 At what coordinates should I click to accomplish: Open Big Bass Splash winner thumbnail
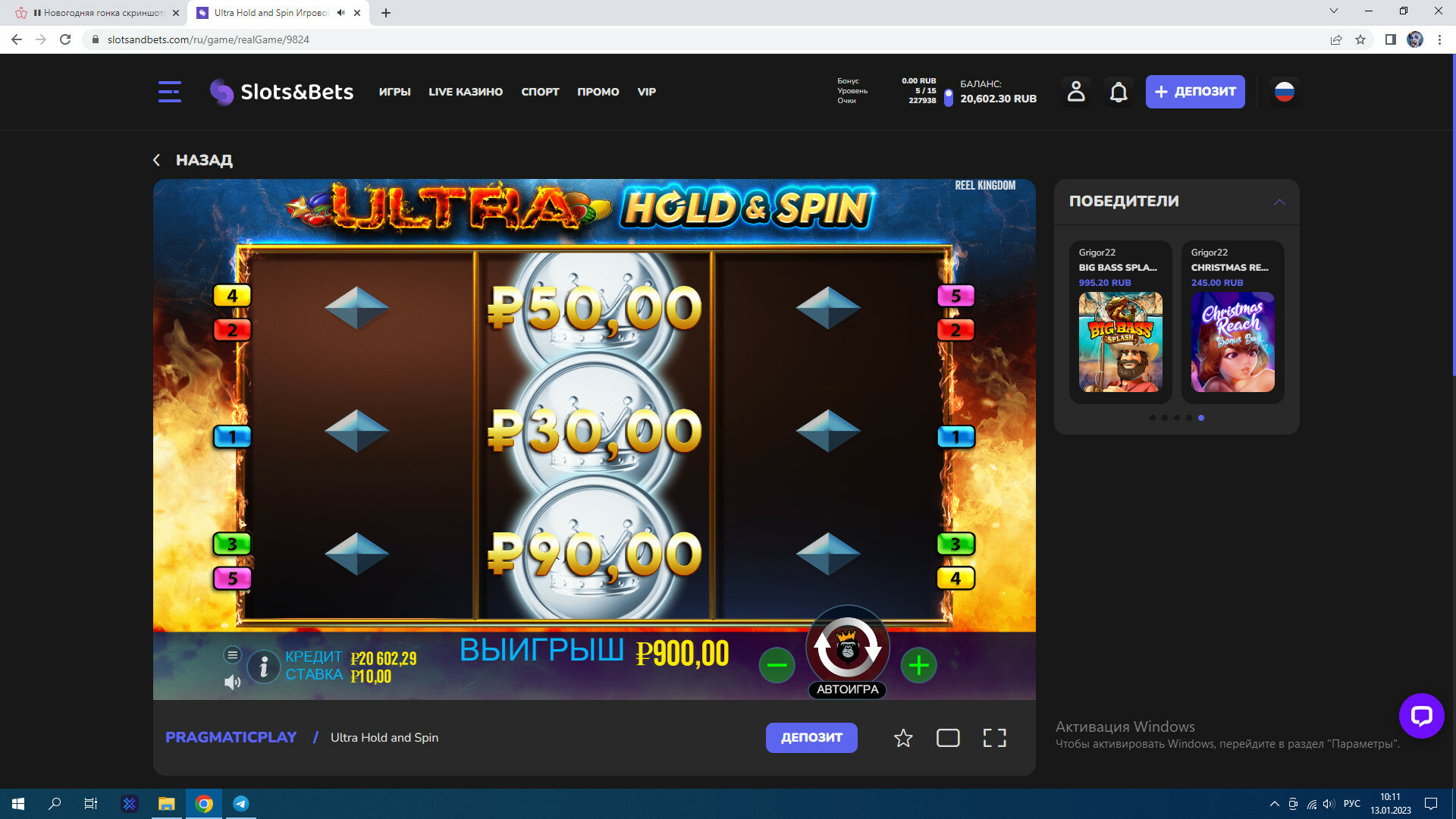pyautogui.click(x=1120, y=342)
